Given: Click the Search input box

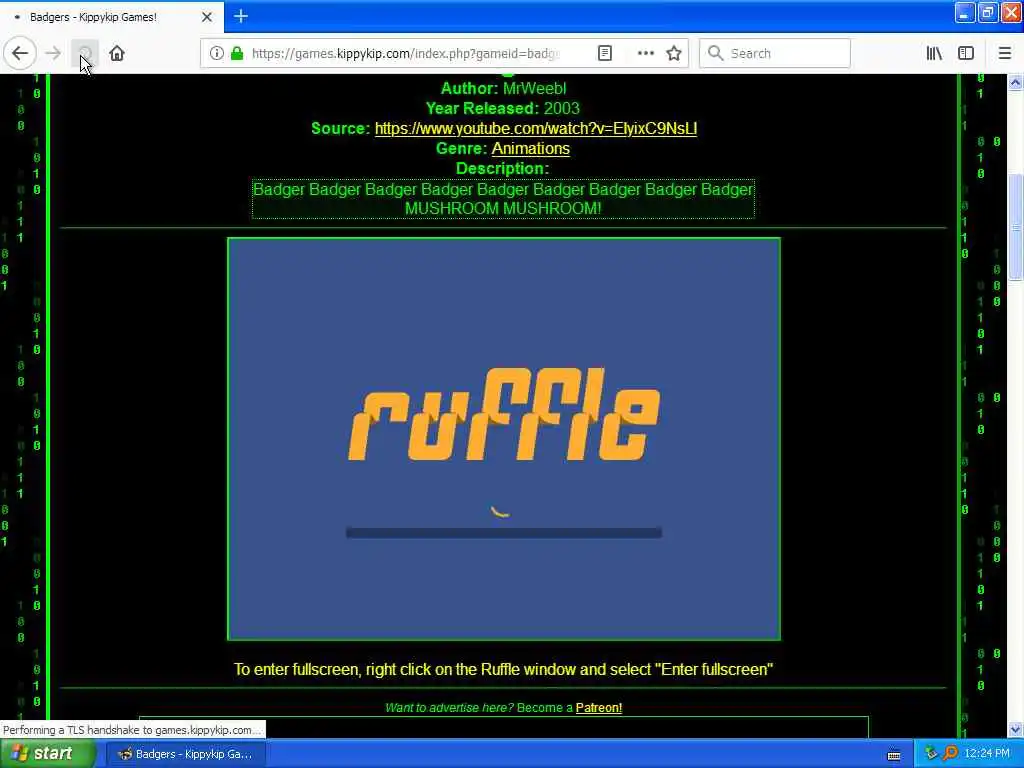Looking at the screenshot, I should 775,54.
